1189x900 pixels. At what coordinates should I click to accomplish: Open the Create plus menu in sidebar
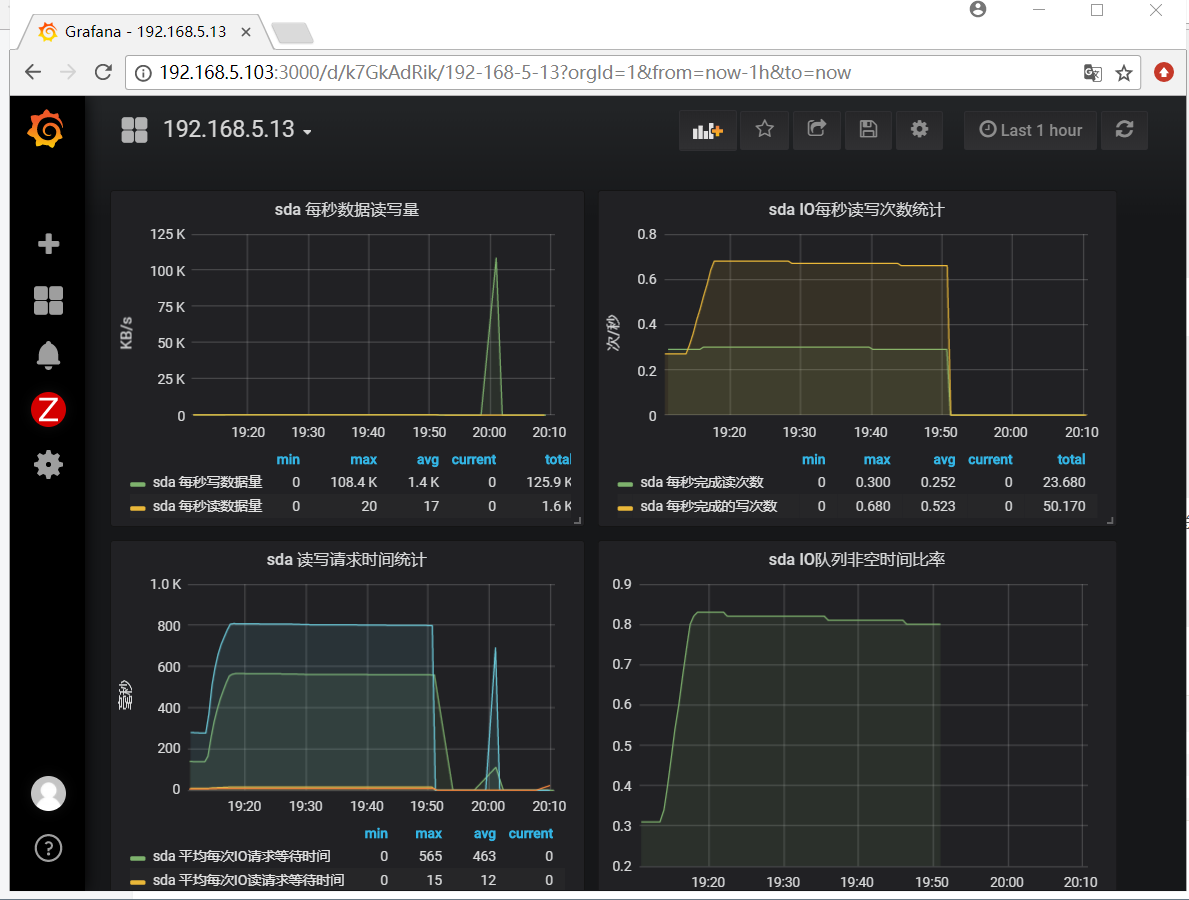pyautogui.click(x=49, y=243)
